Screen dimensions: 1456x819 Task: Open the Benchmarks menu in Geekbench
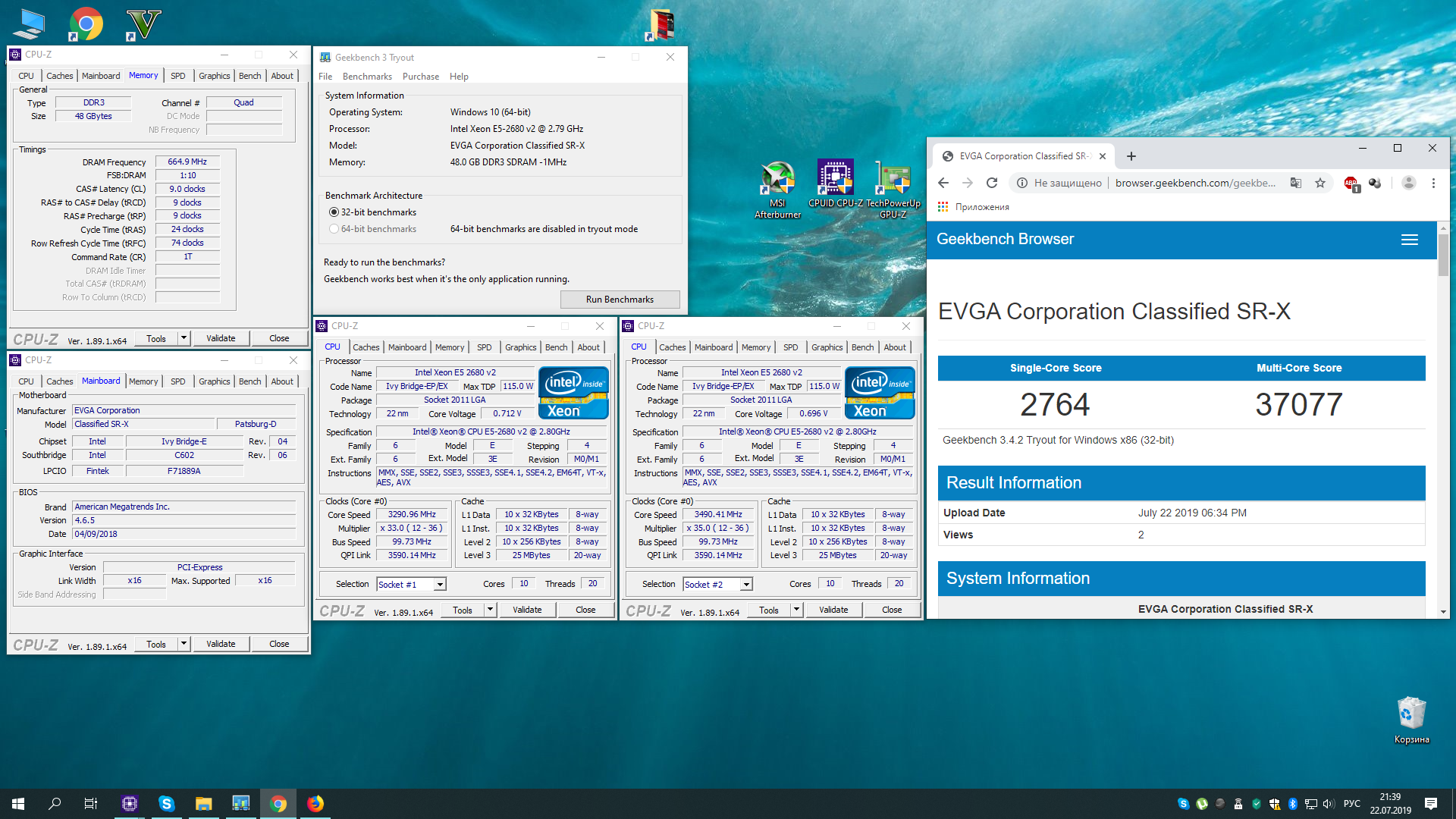367,77
